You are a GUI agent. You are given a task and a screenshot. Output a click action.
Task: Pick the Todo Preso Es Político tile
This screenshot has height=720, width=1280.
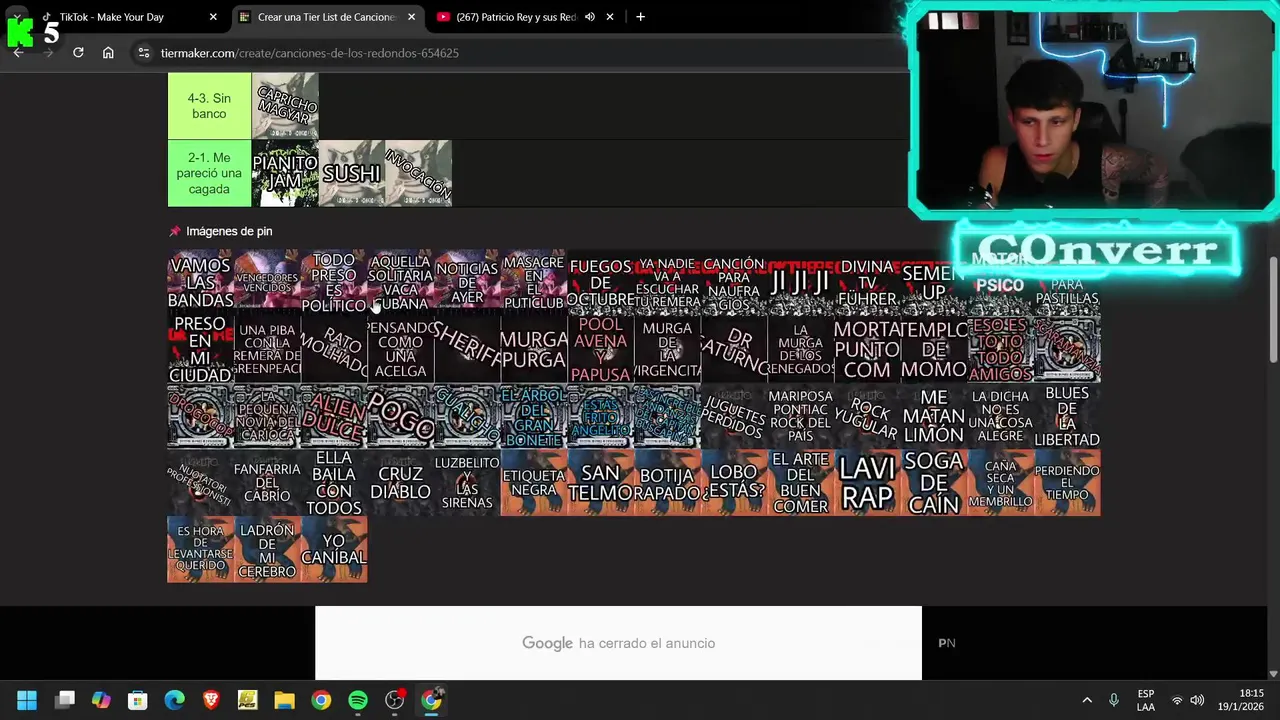point(334,282)
